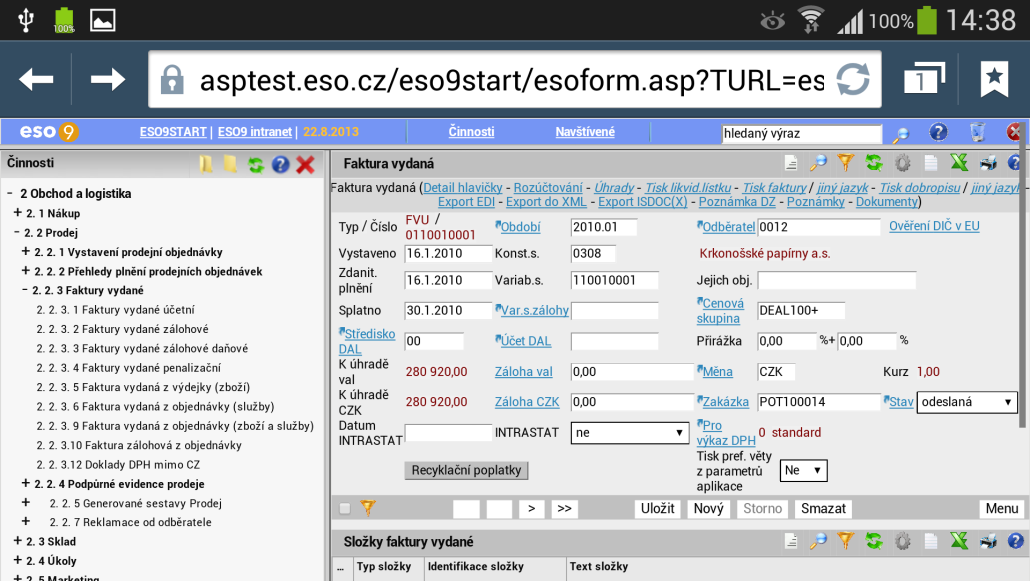This screenshot has height=581, width=1030.
Task: Click filter funnel in Složky faktury vydané toolbar
Action: [x=845, y=541]
